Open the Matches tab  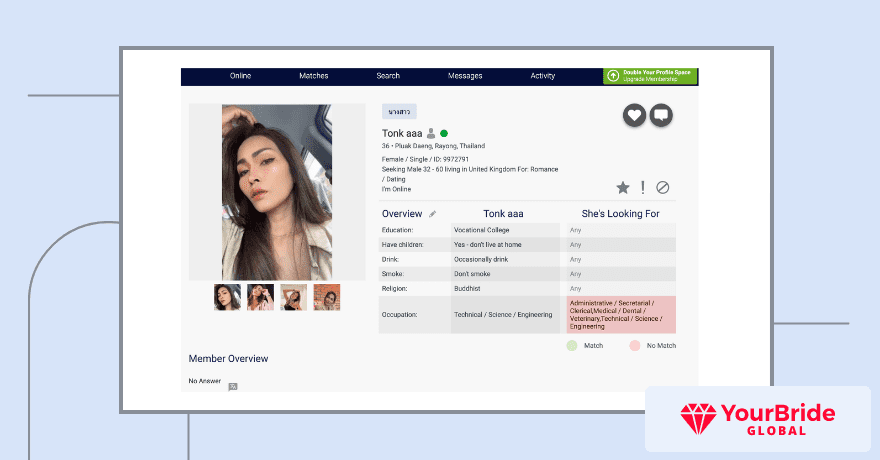[x=314, y=76]
